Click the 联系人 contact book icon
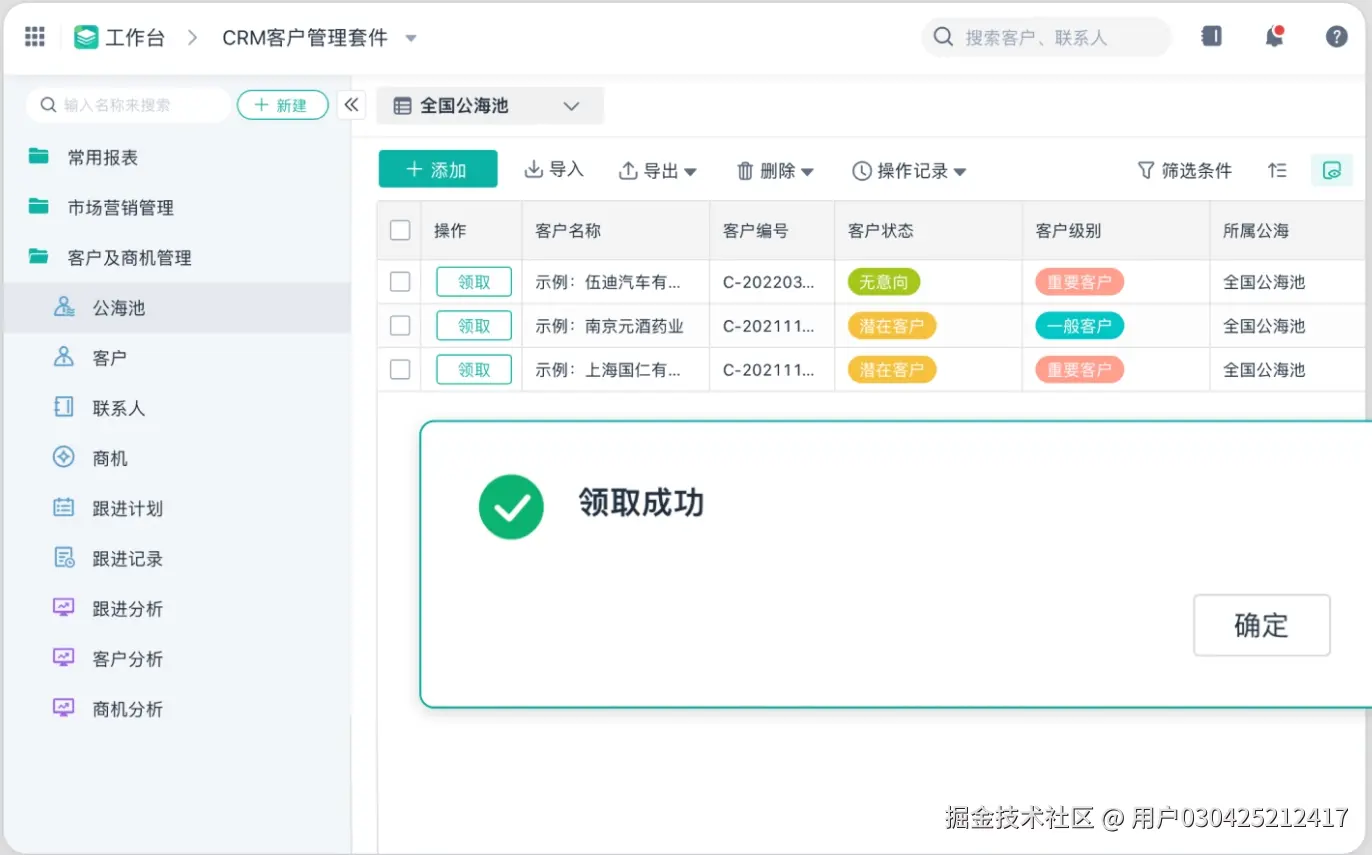This screenshot has height=855, width=1372. click(x=62, y=407)
